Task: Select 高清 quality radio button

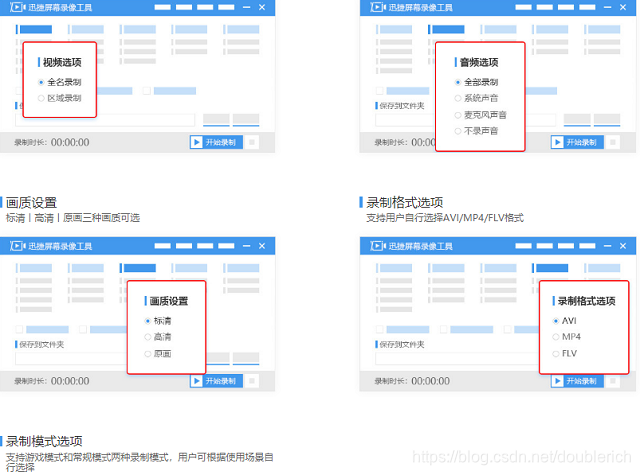Action: pos(148,337)
